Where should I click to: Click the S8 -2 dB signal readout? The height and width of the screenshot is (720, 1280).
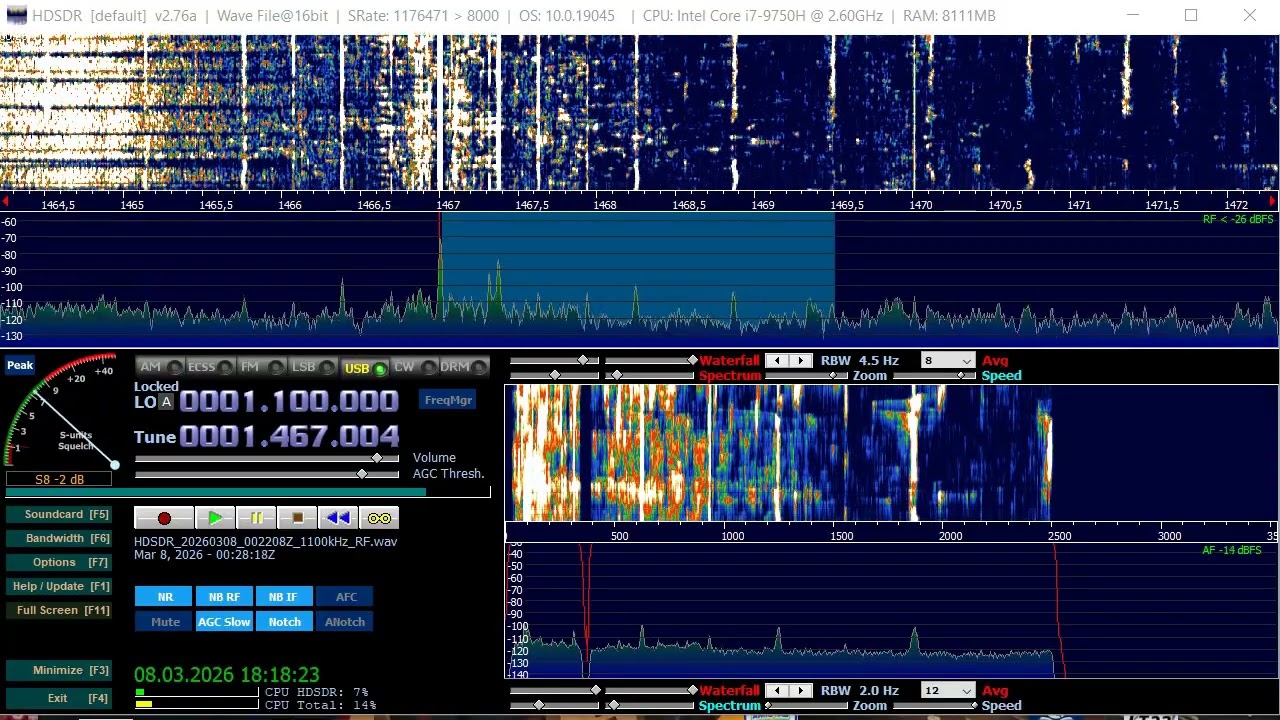(x=60, y=480)
